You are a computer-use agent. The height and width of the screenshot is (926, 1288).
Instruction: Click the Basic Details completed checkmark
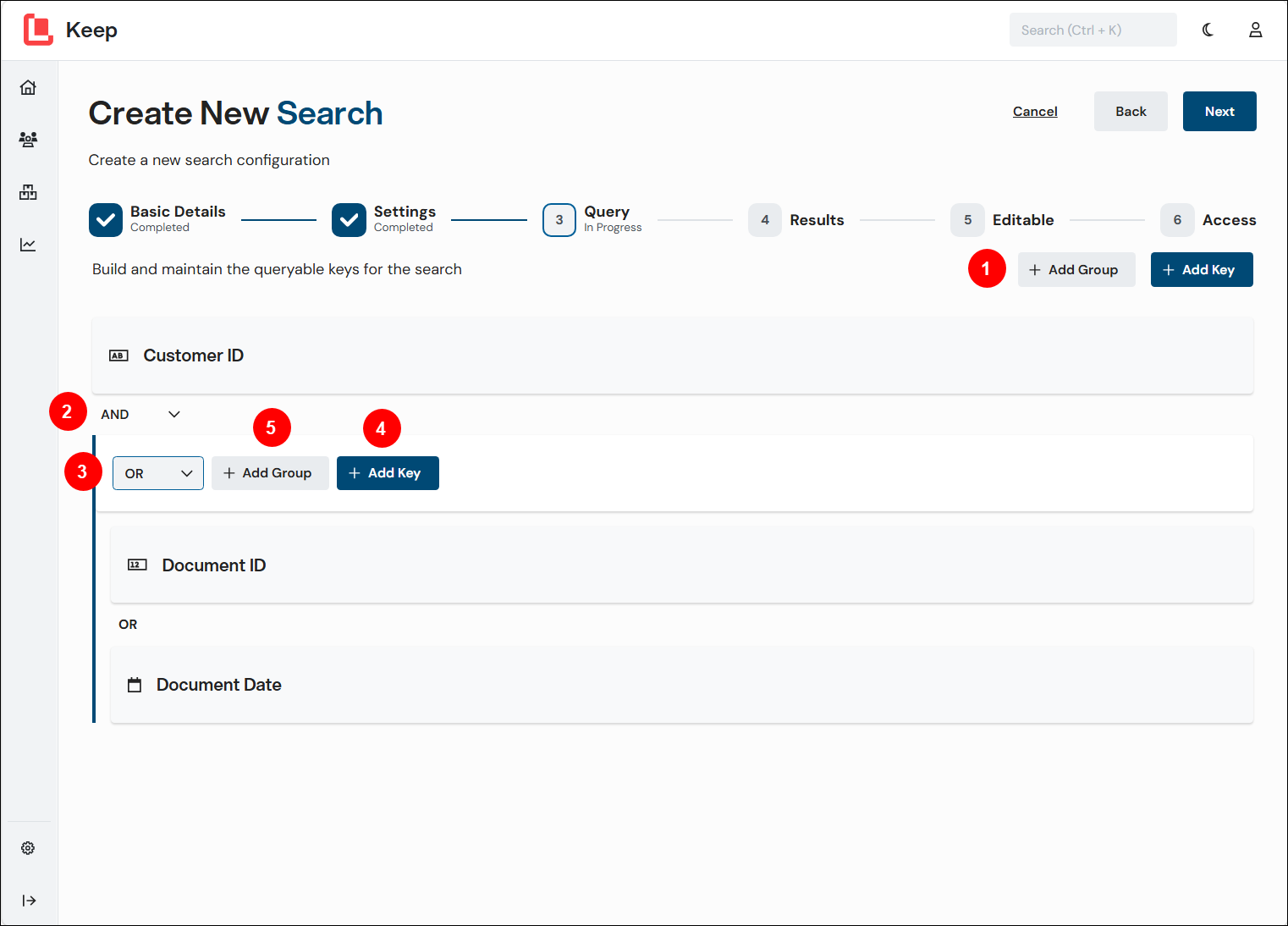[106, 220]
